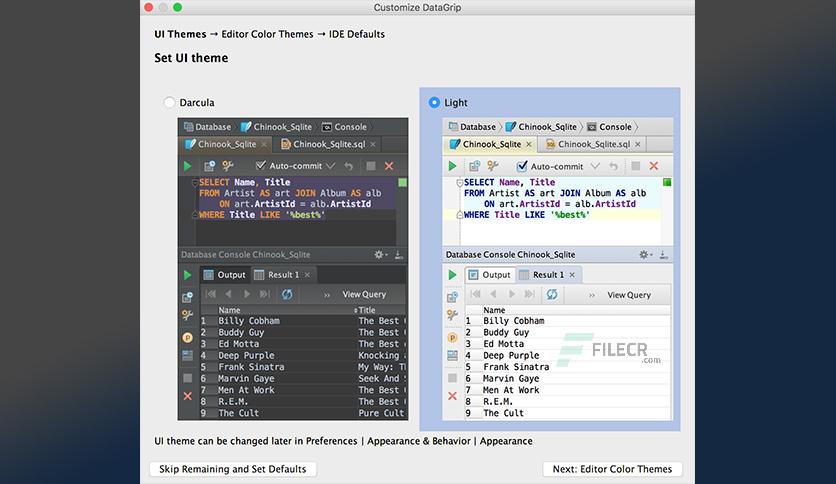Click red cancel X in Darcula editor toolbar

pyautogui.click(x=389, y=166)
